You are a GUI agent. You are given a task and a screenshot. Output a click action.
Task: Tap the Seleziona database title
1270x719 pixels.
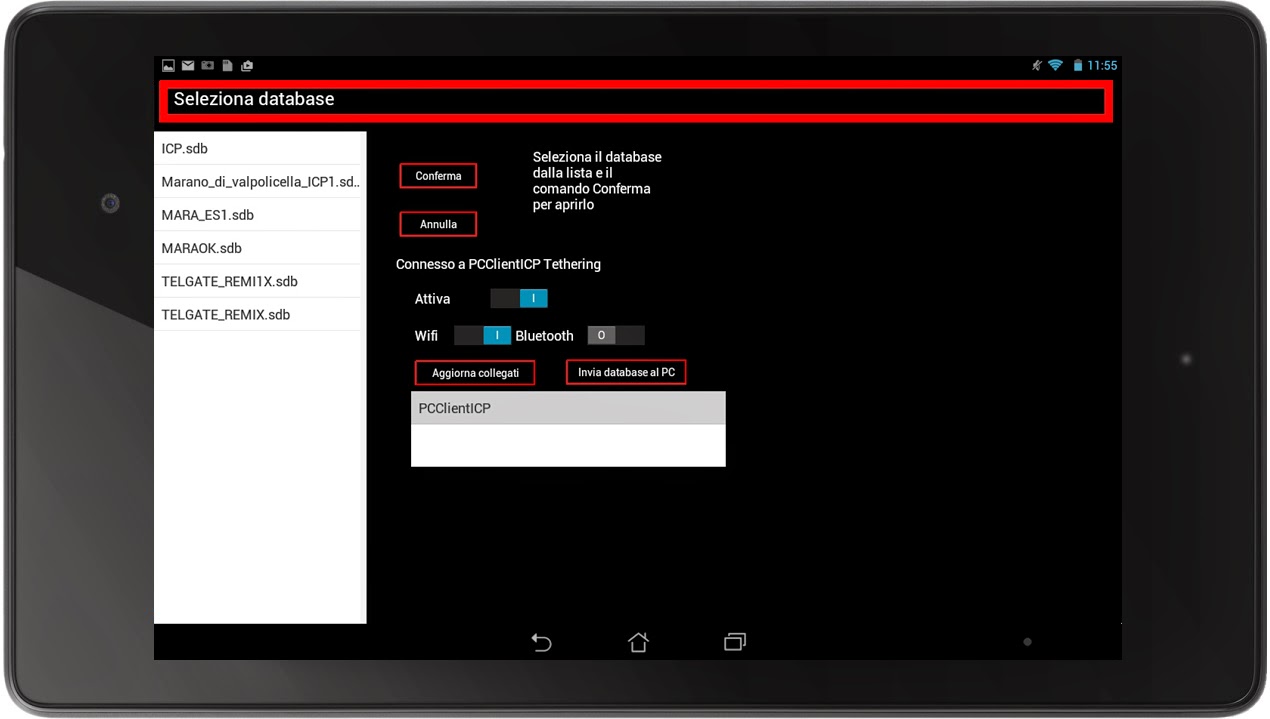tap(254, 99)
